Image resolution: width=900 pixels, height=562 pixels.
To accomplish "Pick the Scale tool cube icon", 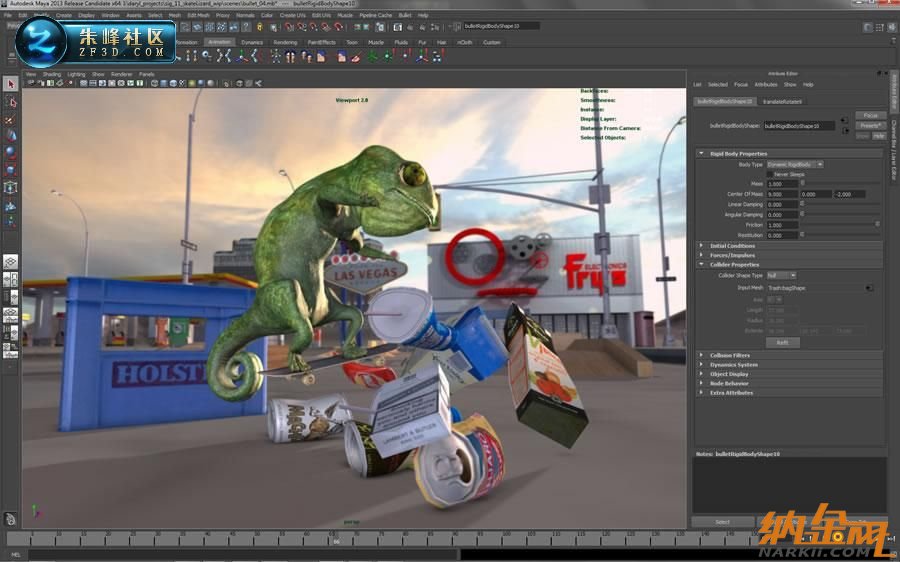I will (10, 170).
